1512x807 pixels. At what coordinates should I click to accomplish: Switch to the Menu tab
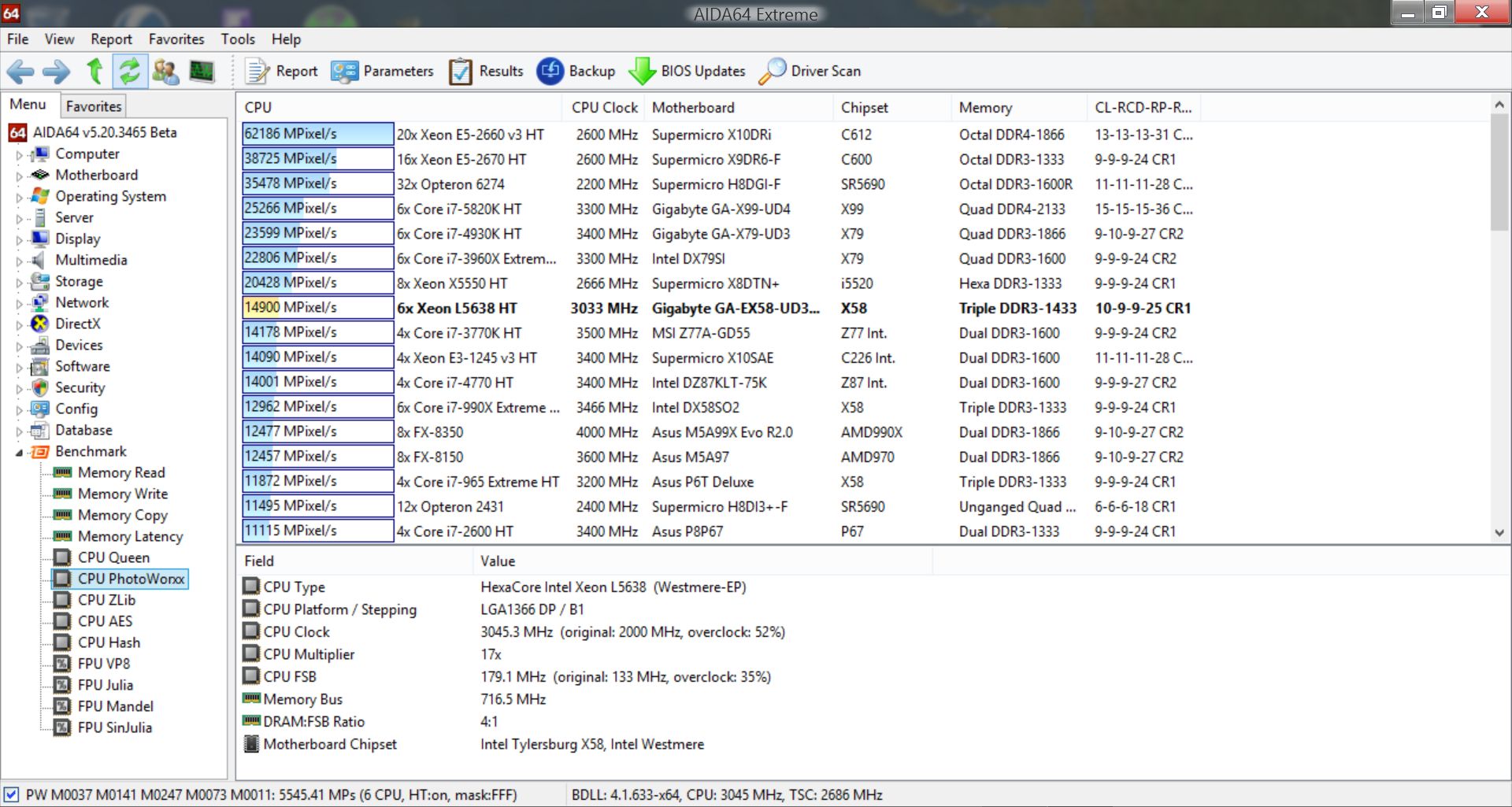(x=28, y=105)
